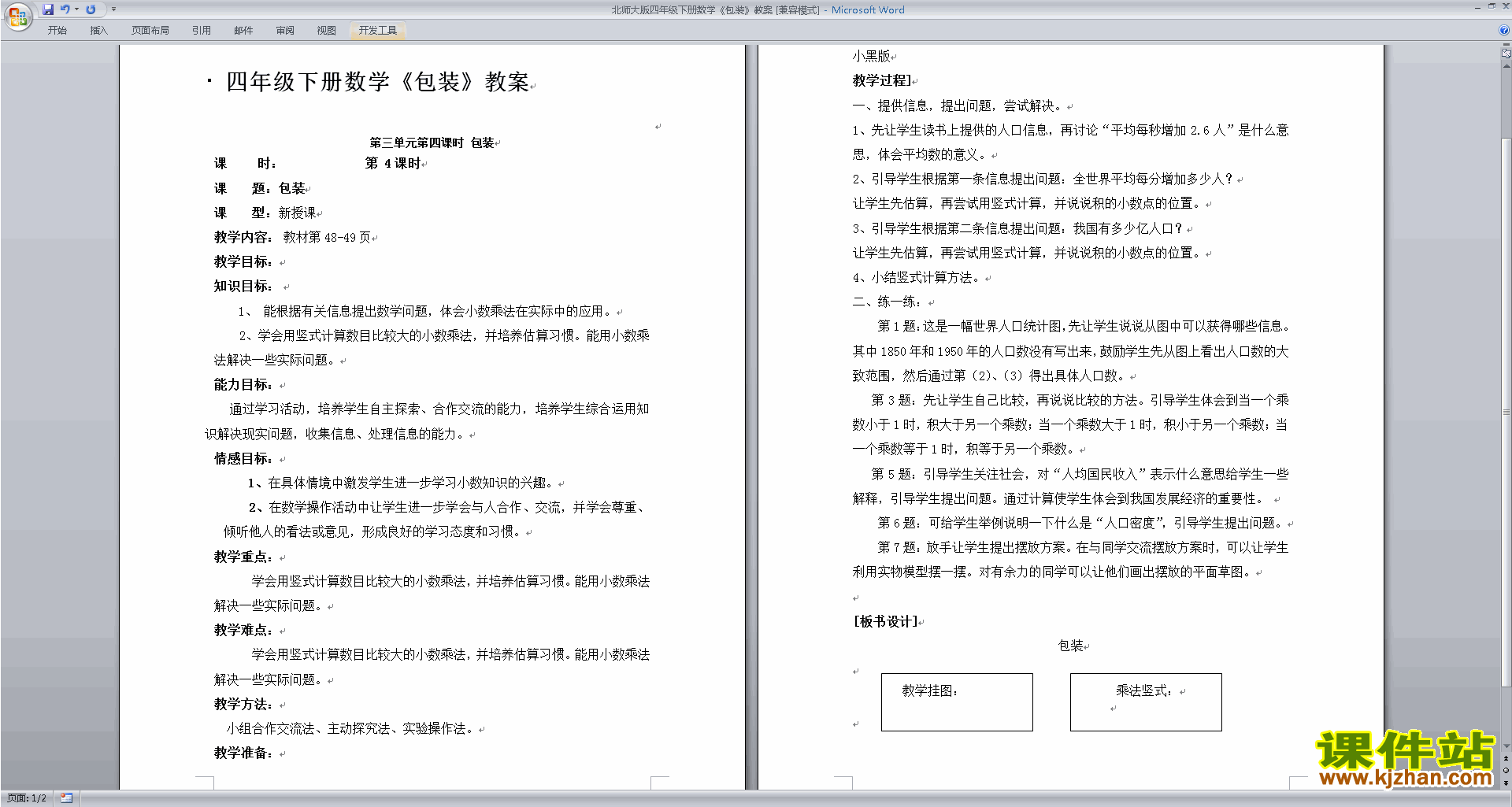Open Word Help with the question mark icon
Screen dimensions: 1512x807
point(1504,31)
